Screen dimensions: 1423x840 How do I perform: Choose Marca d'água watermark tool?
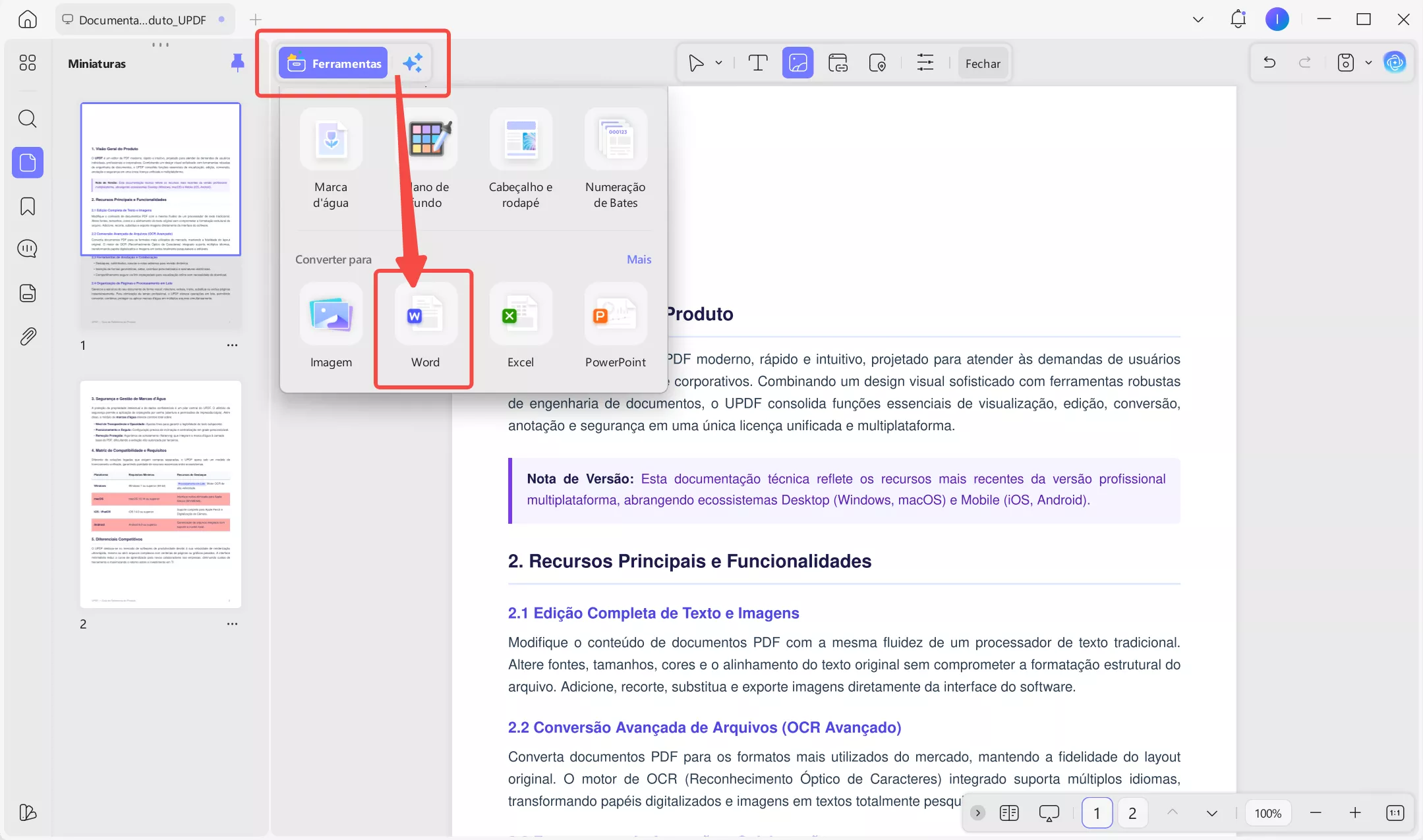pyautogui.click(x=331, y=159)
